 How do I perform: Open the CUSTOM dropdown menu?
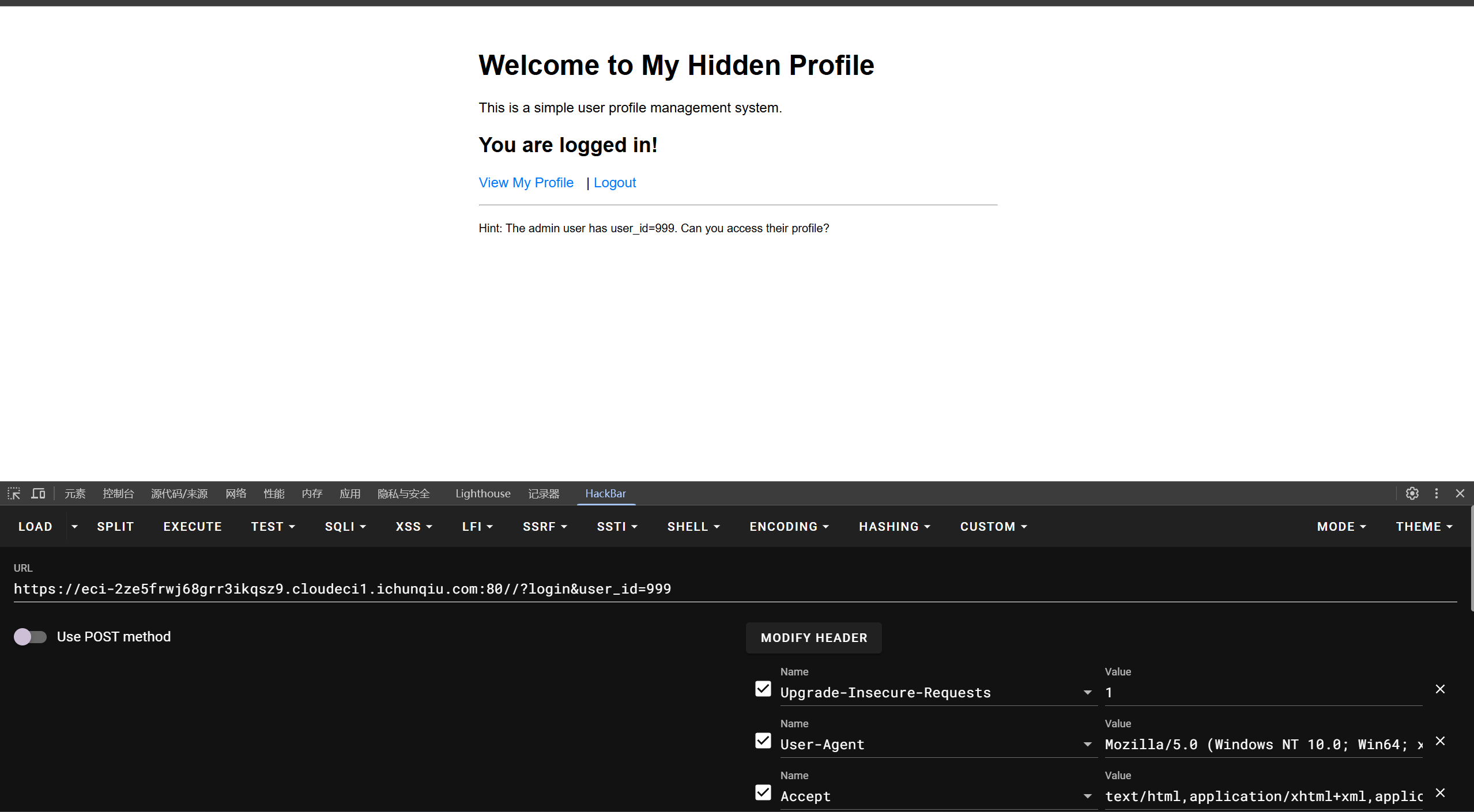993,527
